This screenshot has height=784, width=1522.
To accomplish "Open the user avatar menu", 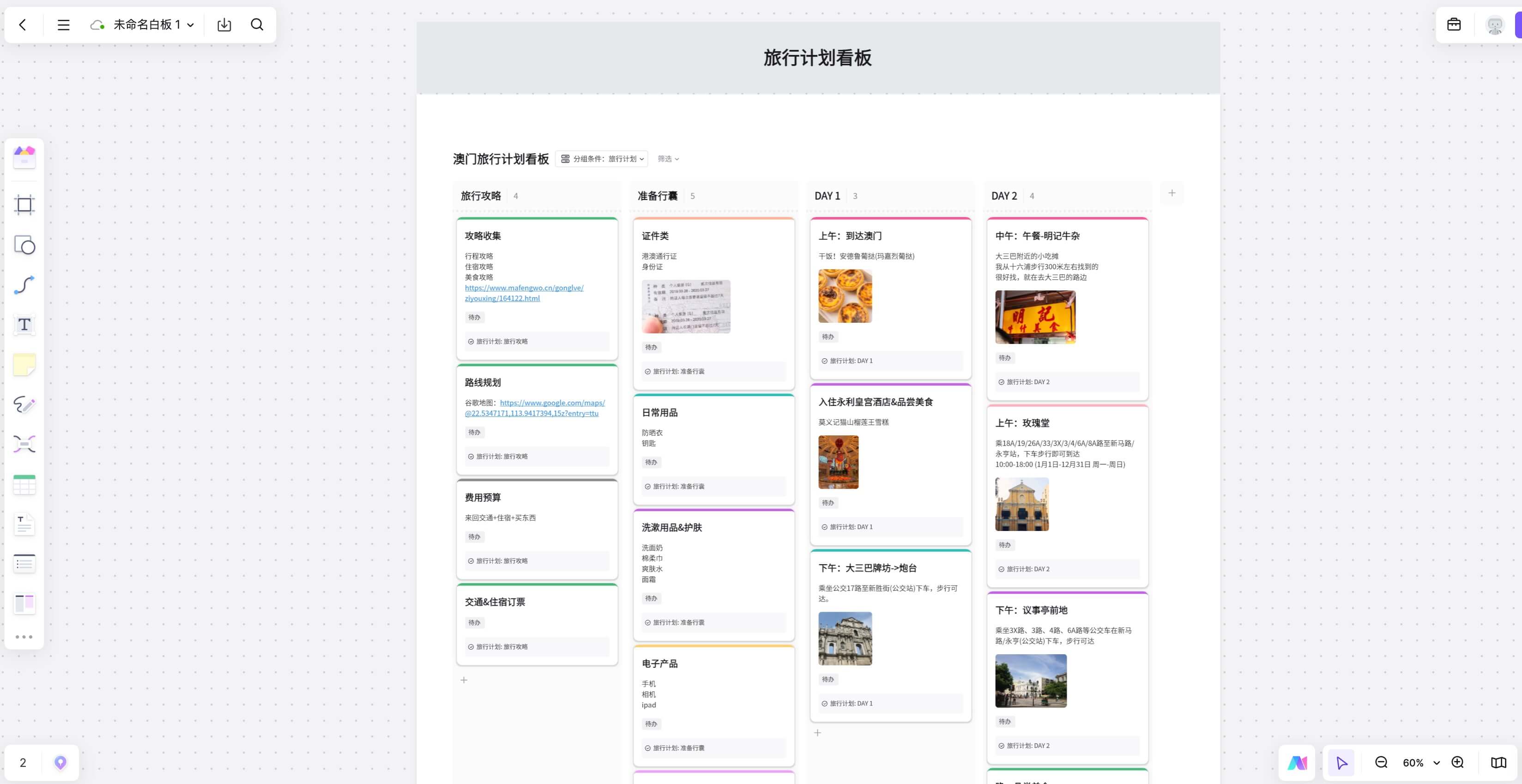I will 1495,25.
